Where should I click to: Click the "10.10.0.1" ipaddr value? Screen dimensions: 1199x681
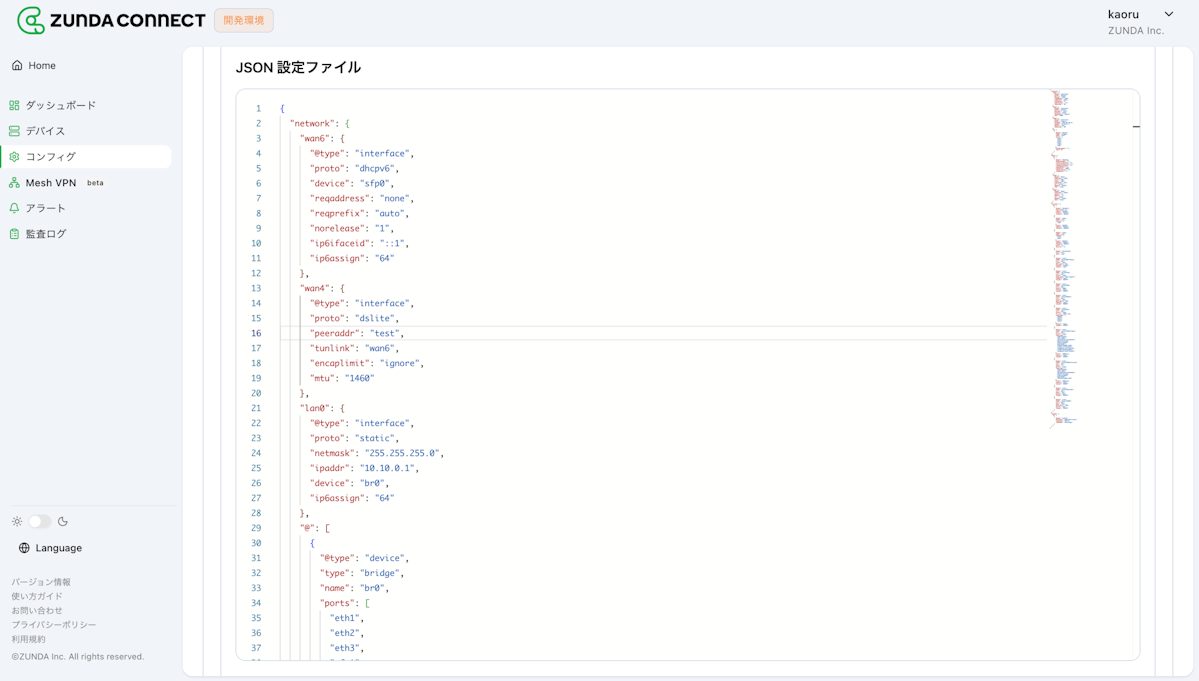(x=389, y=468)
